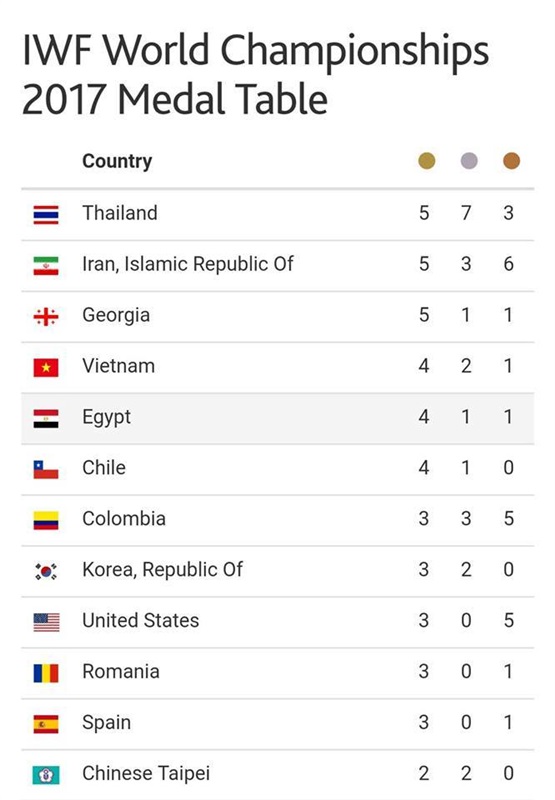Click Iran, Islamic Republic Of name
Image resolution: width=555 pixels, height=800 pixels.
coord(188,264)
